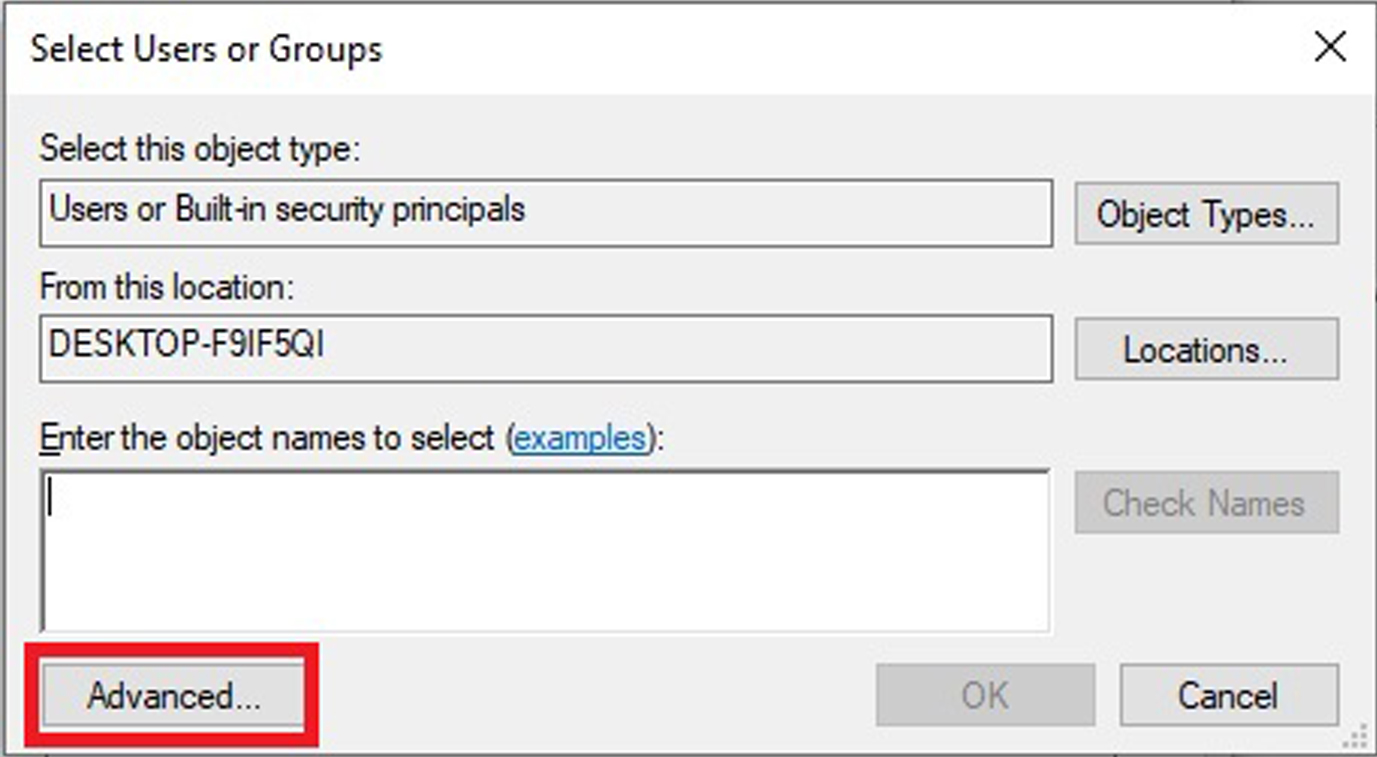The image size is (1377, 757).
Task: Open the Object Types dialog
Action: 1206,214
